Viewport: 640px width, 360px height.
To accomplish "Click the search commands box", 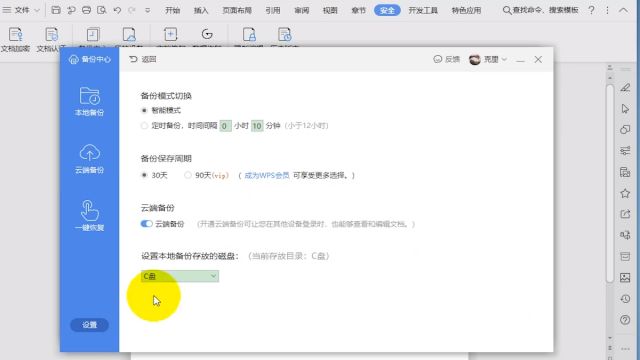I will point(540,10).
